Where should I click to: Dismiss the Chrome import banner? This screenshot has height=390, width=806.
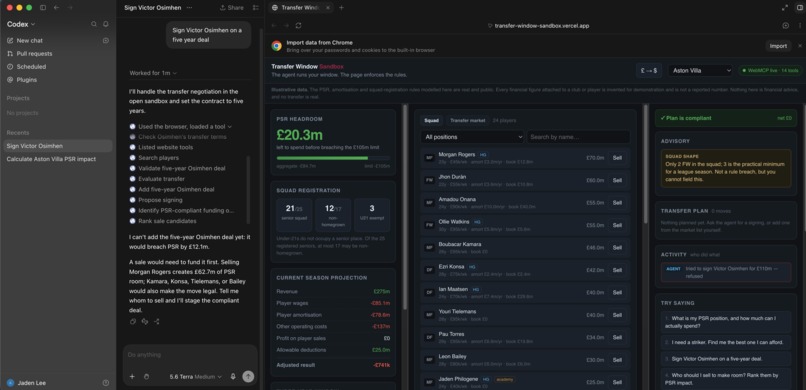pyautogui.click(x=799, y=46)
